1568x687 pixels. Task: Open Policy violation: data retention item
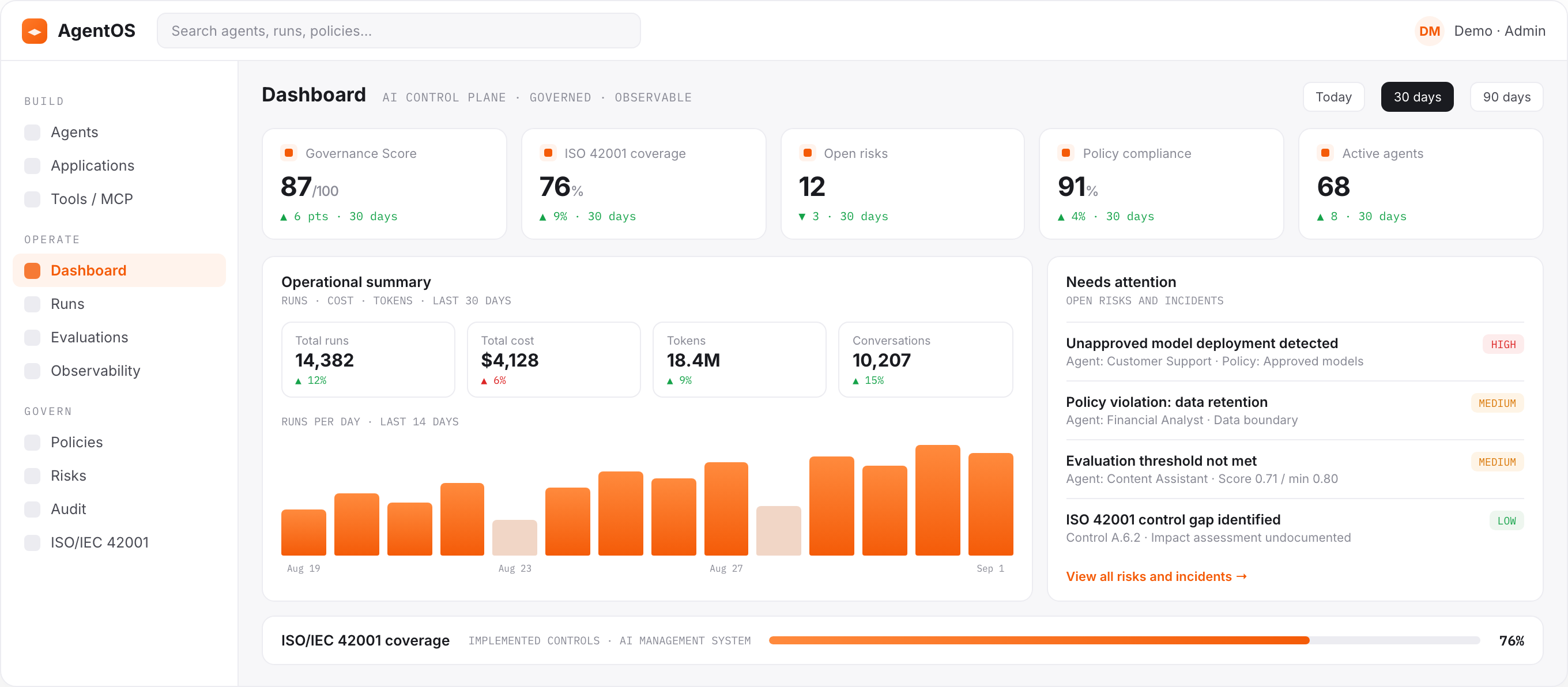1295,411
